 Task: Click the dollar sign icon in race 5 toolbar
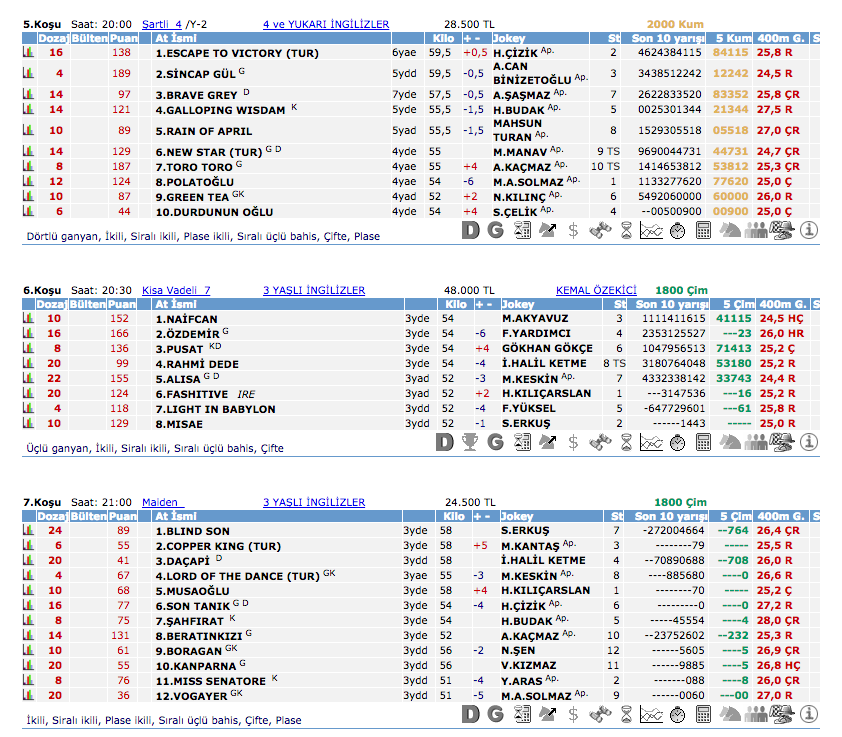click(x=573, y=230)
